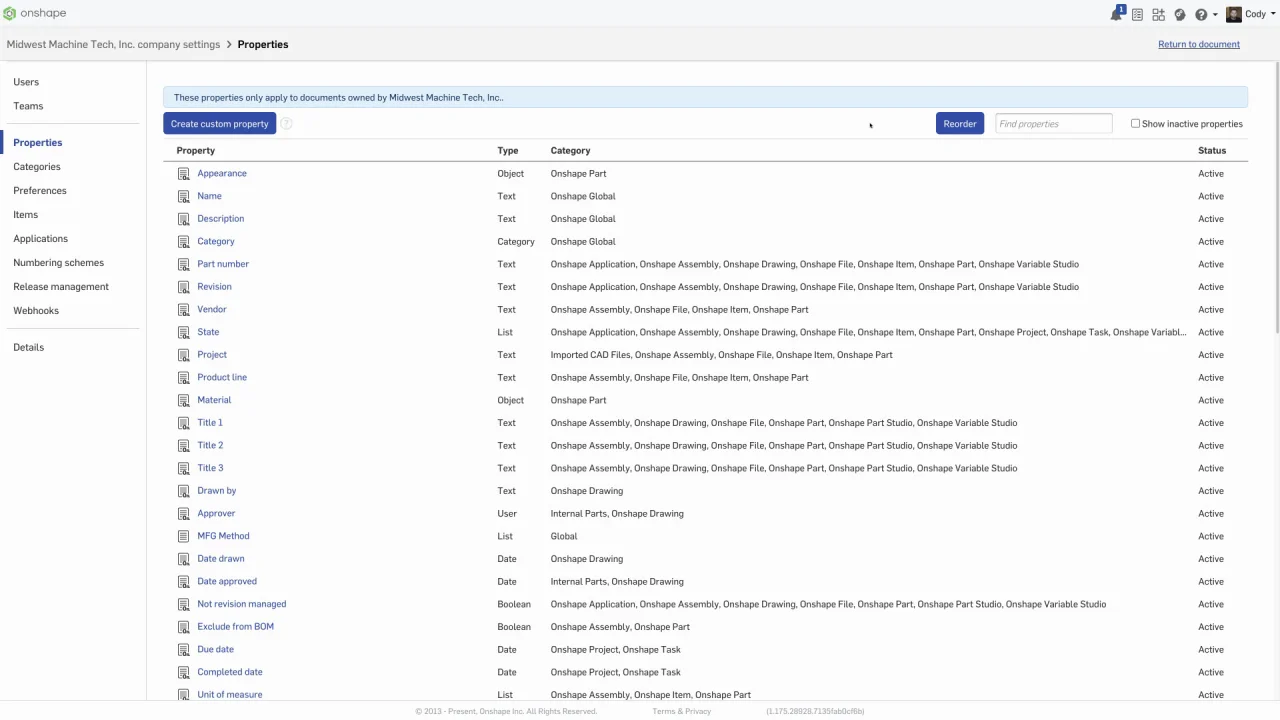Click the property icon beside MFG Method
Image resolution: width=1280 pixels, height=720 pixels.
(183, 536)
